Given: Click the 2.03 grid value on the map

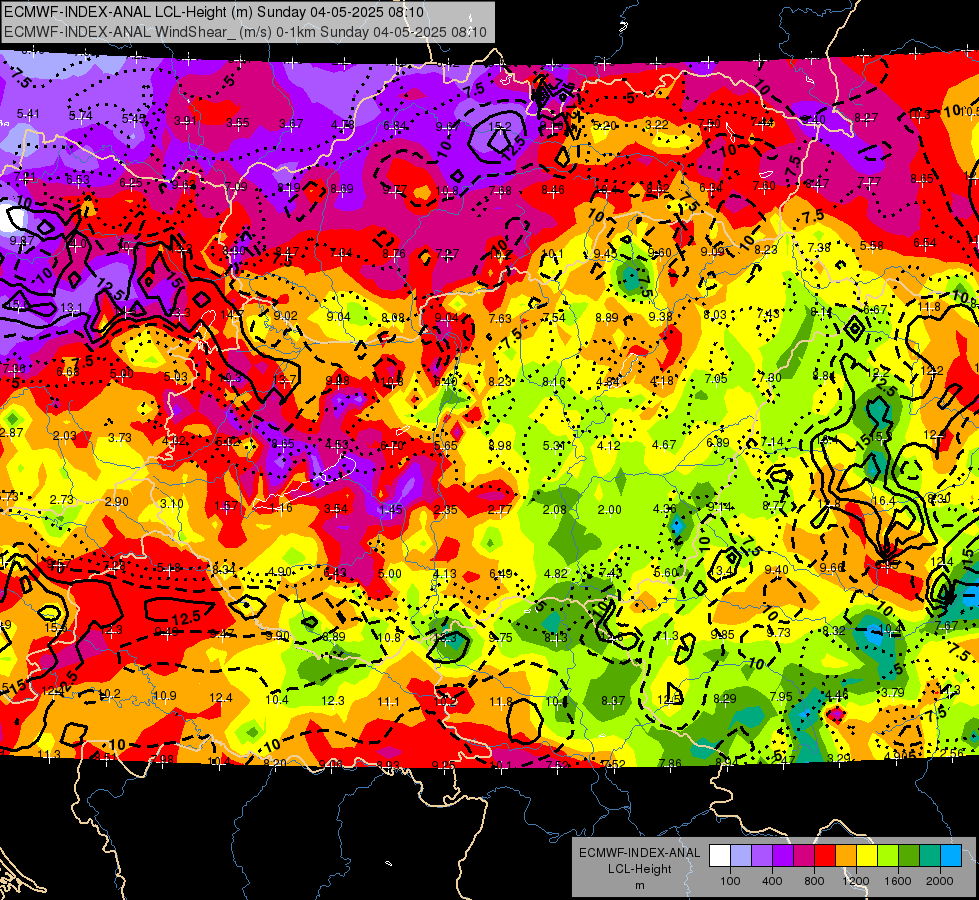Looking at the screenshot, I should [x=65, y=436].
